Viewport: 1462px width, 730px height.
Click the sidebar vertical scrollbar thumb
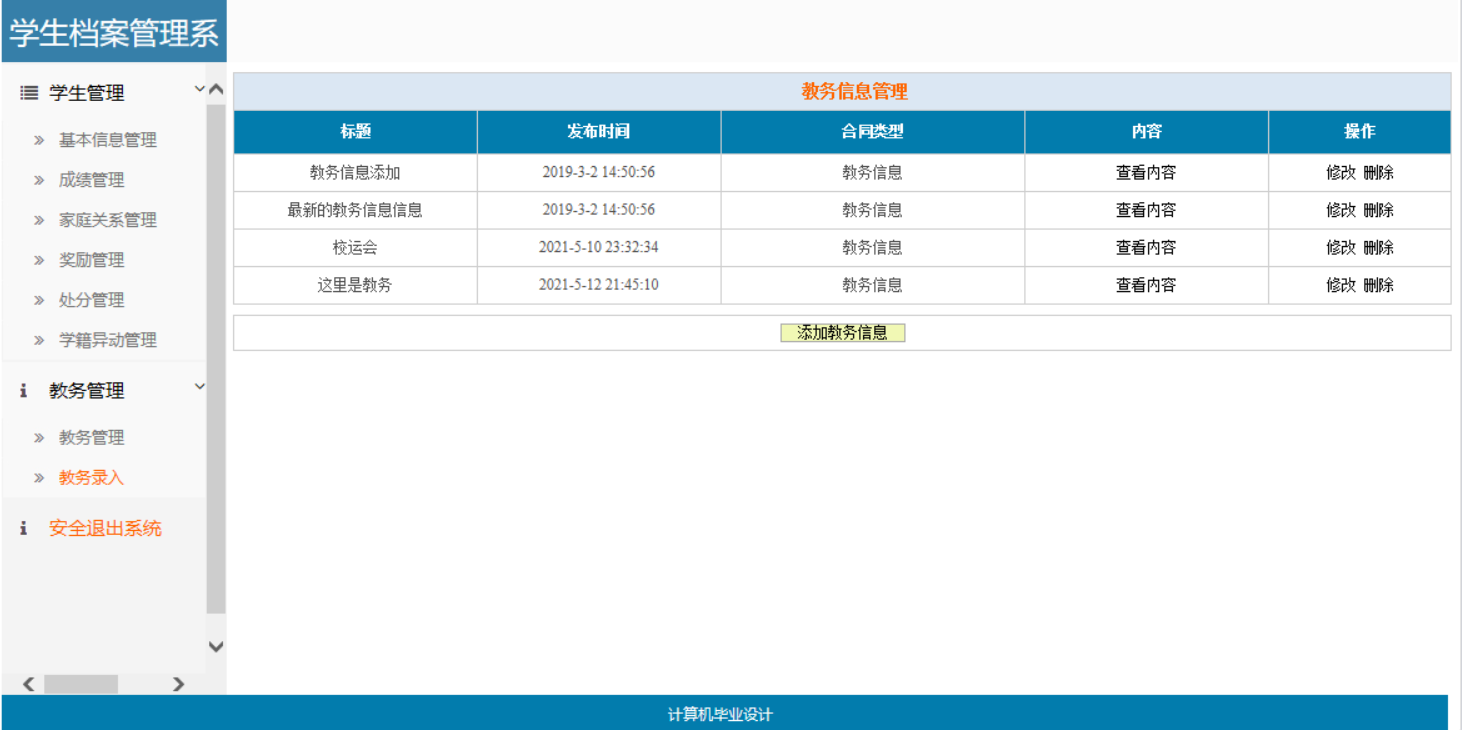click(216, 358)
